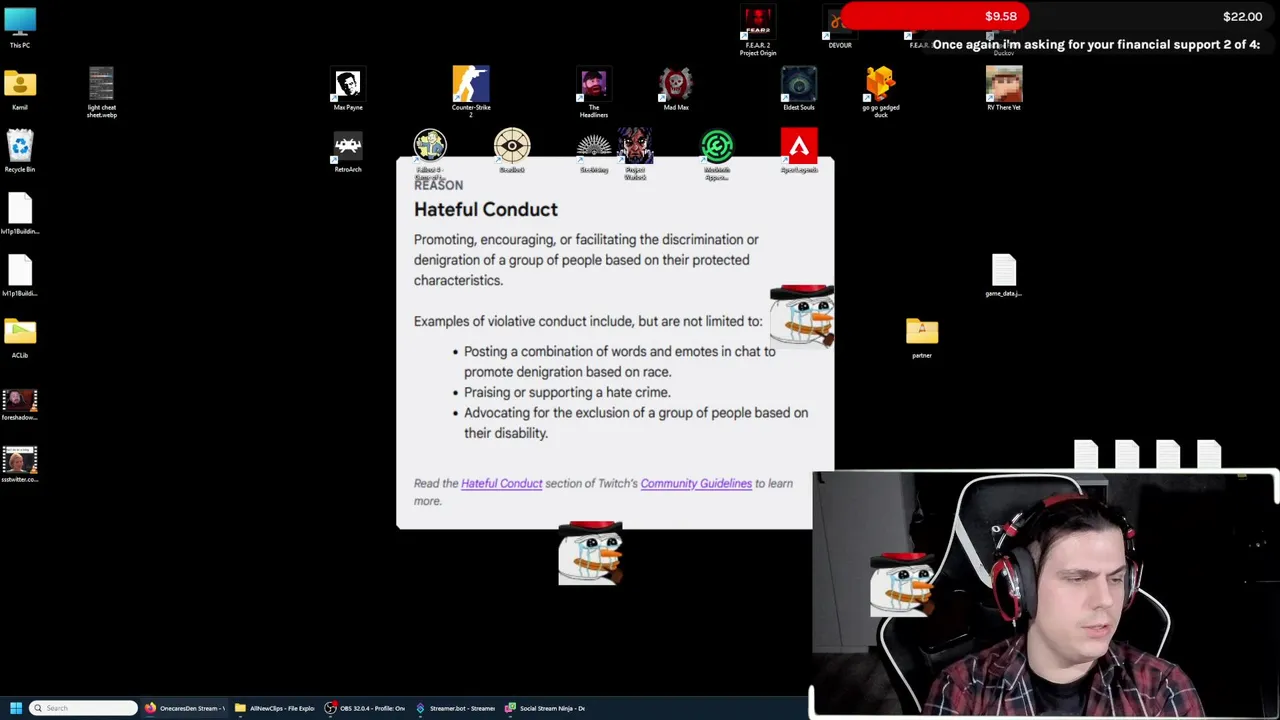Screen dimensions: 1280x720
Task: Open the This PC desktop icon
Action: [20, 27]
